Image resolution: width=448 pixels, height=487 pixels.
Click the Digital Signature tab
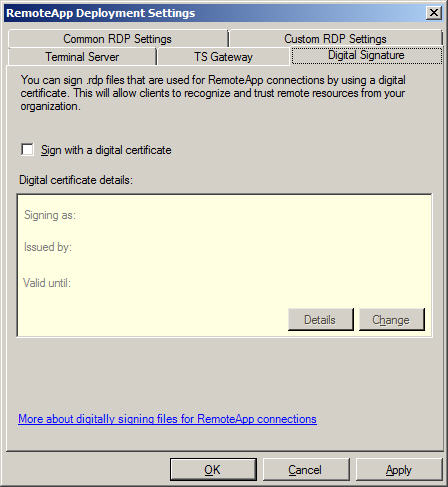[x=366, y=55]
